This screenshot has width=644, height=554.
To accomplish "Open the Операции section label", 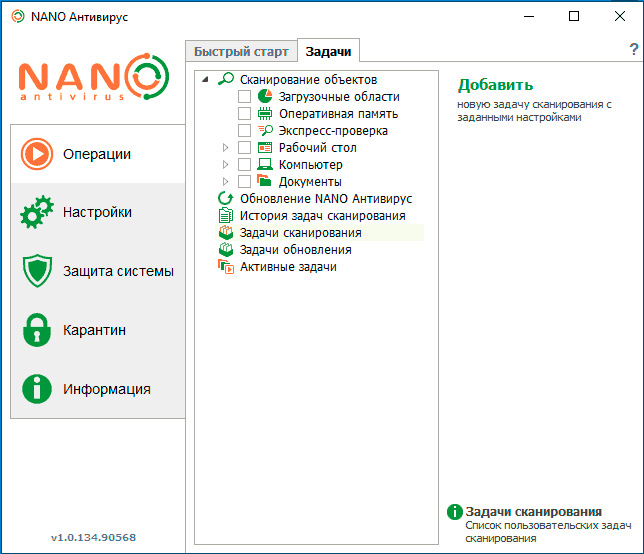I will (x=97, y=154).
